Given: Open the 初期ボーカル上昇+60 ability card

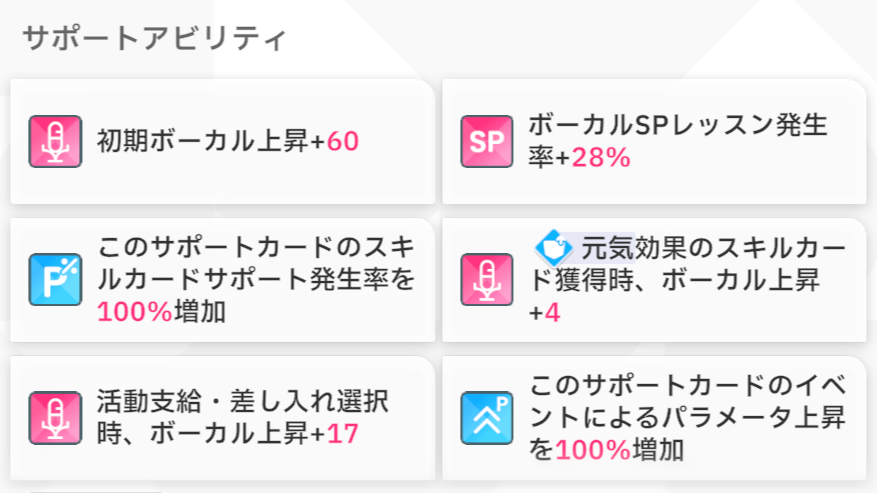Looking at the screenshot, I should [x=223, y=142].
